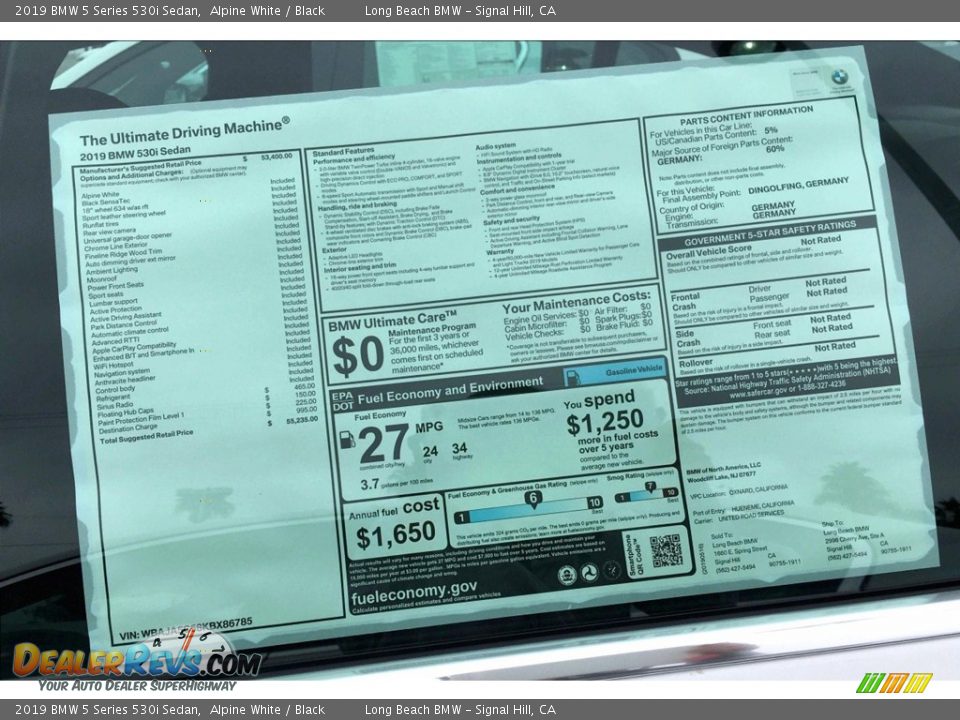
Task: Click the EPA DOT badge label
Action: click(x=342, y=400)
